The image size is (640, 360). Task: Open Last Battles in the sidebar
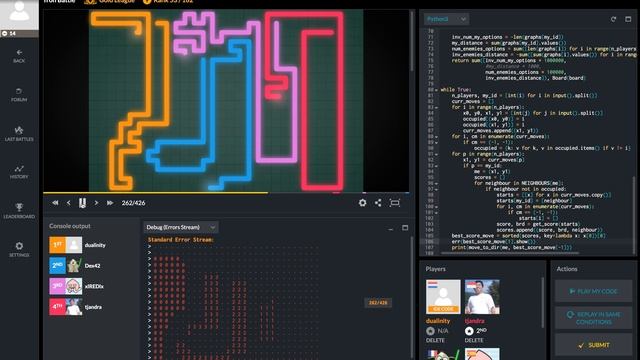point(19,133)
